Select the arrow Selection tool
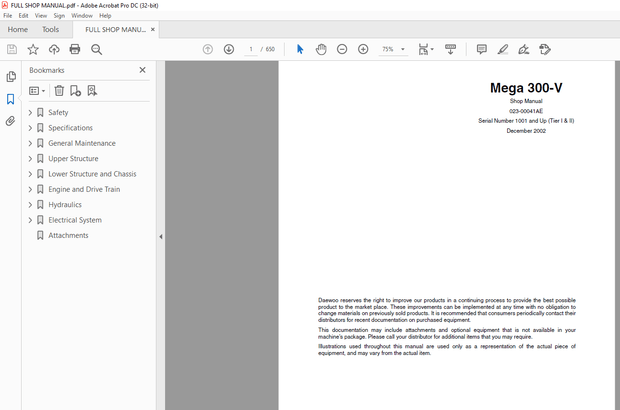The width and height of the screenshot is (620, 410). (x=300, y=49)
